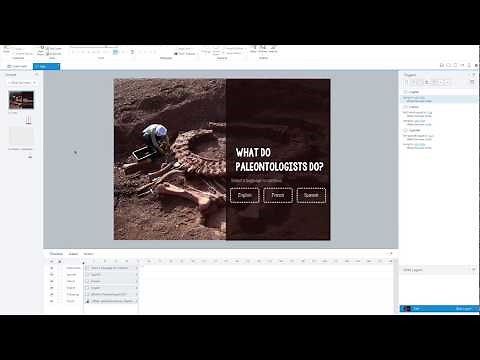The image size is (480, 360).
Task: Select the blue Slide view tab
Action: [x=46, y=66]
